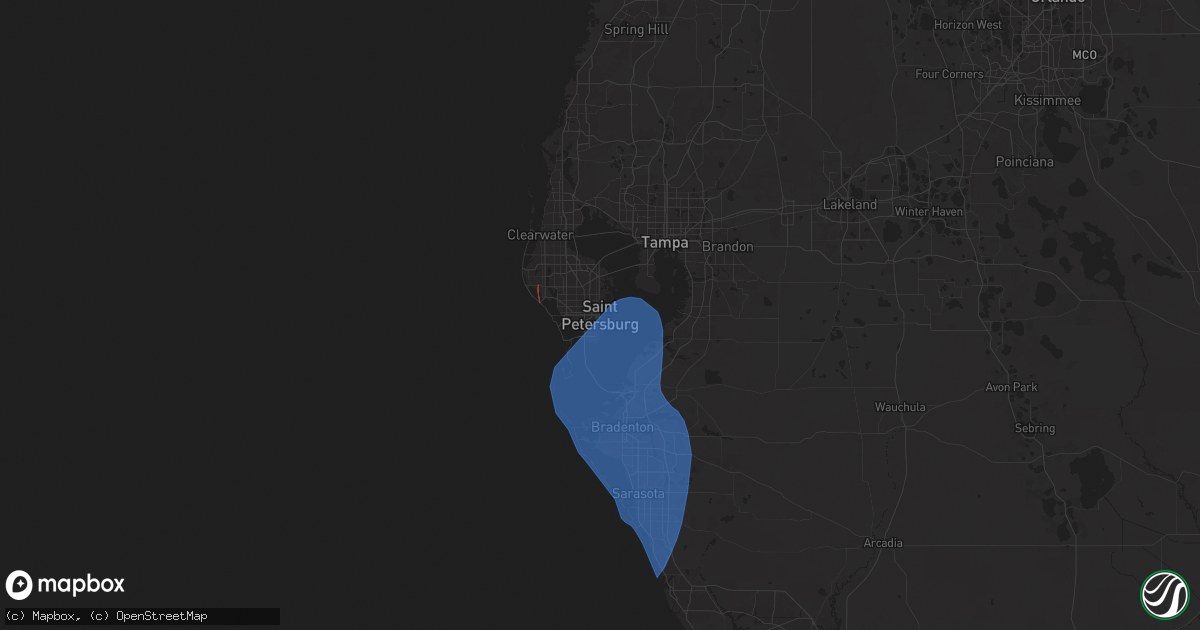Click the Sebring label
1200x630 pixels.
point(1034,428)
